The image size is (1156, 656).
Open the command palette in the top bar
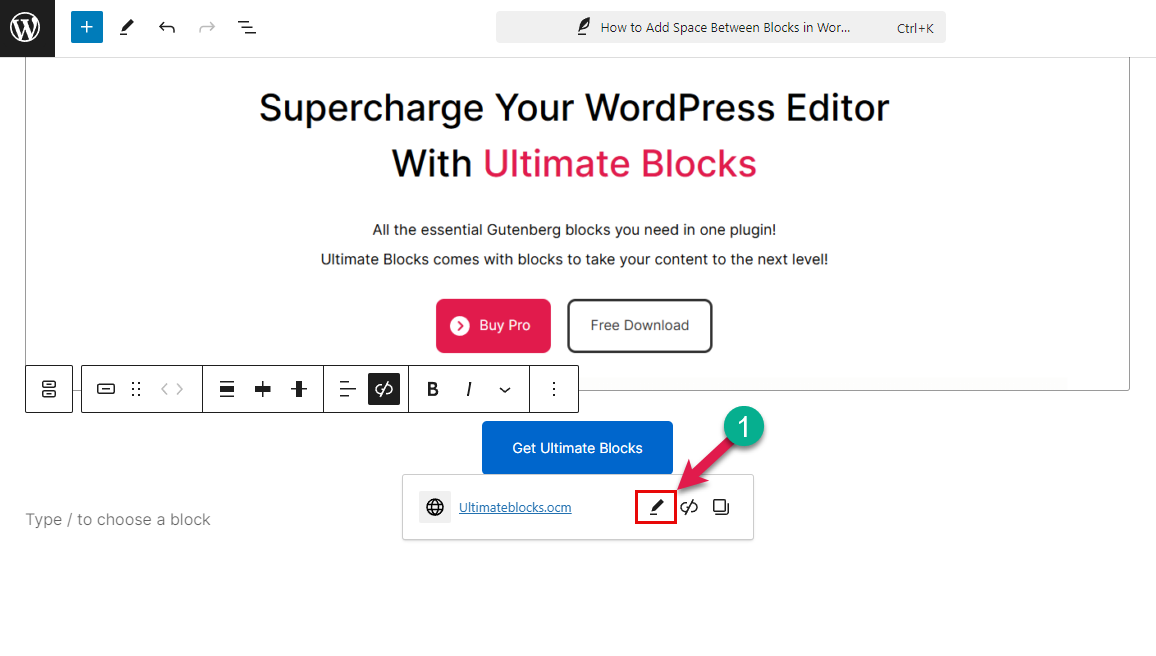pyautogui.click(x=720, y=27)
